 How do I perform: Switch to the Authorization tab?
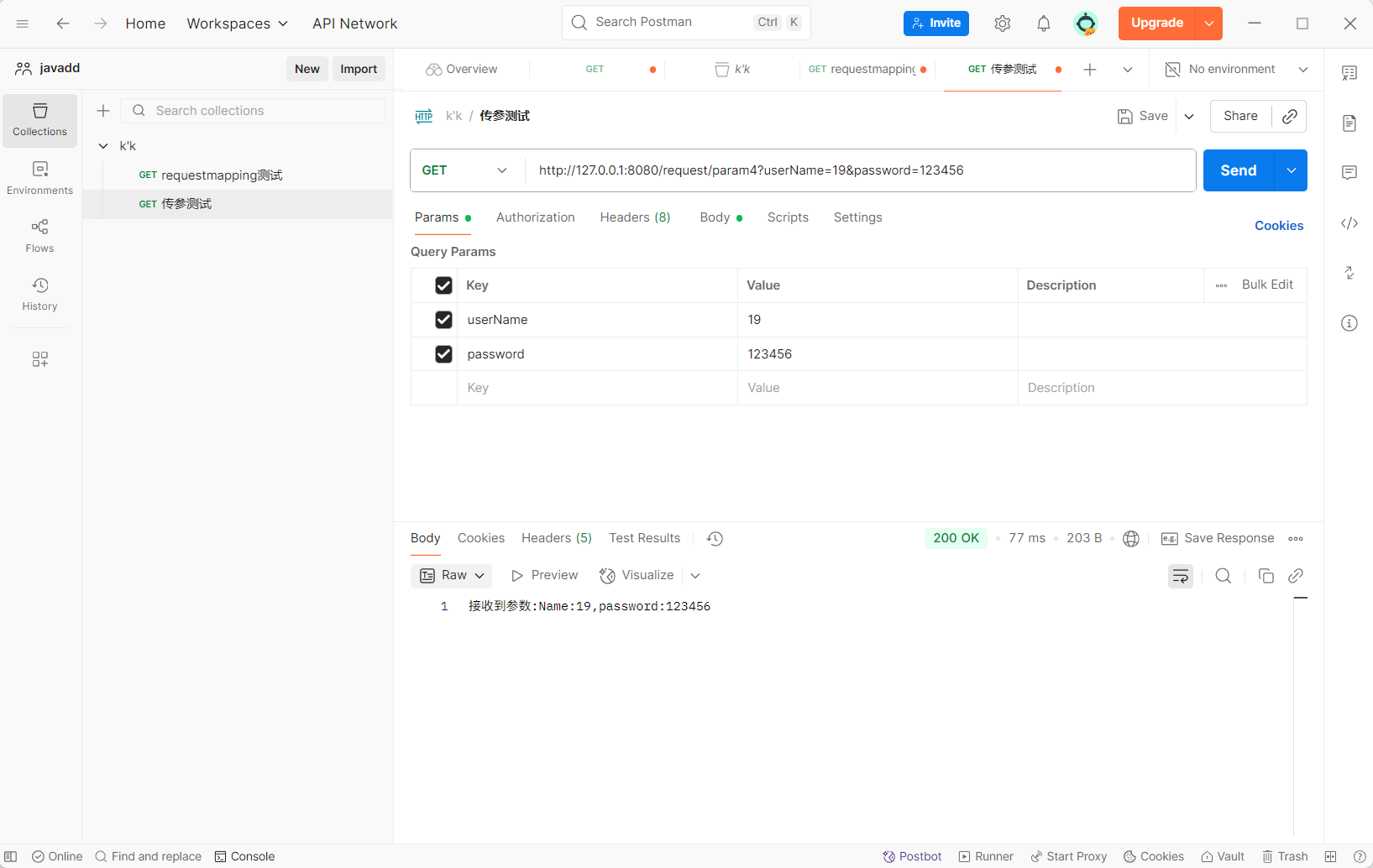click(536, 217)
